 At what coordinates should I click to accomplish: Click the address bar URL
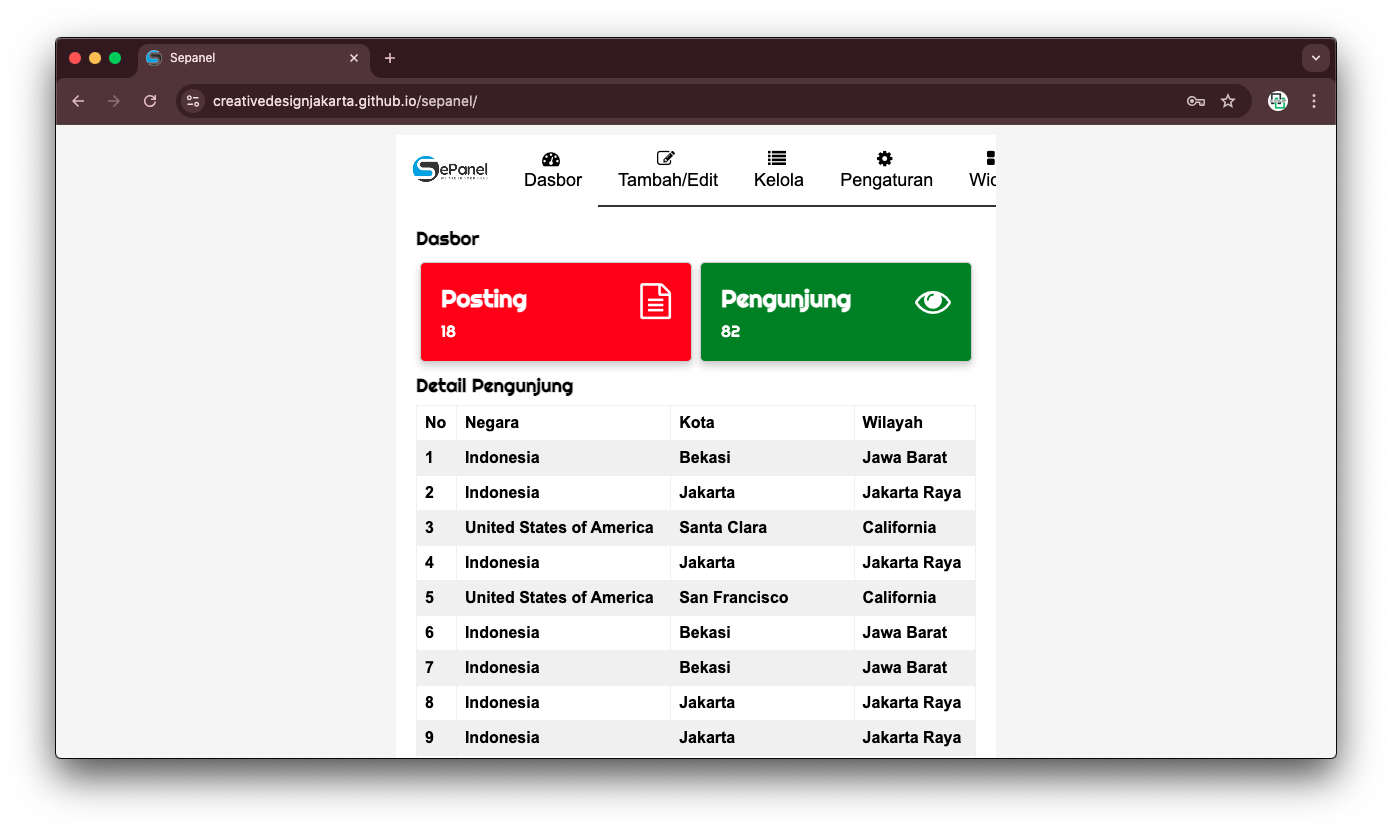[x=345, y=101]
